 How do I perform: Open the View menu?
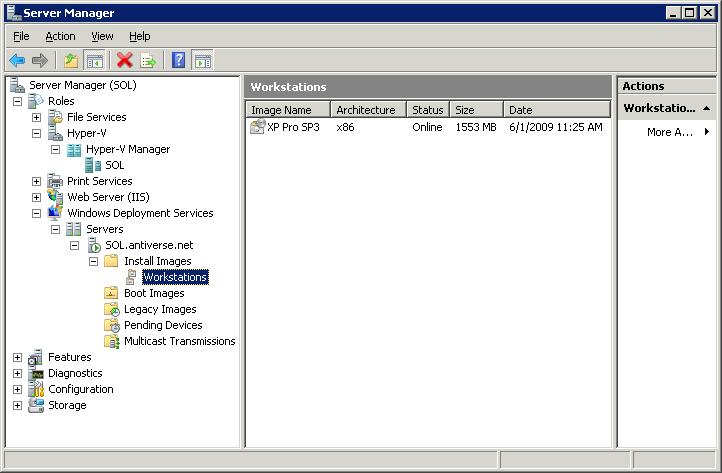[x=102, y=36]
